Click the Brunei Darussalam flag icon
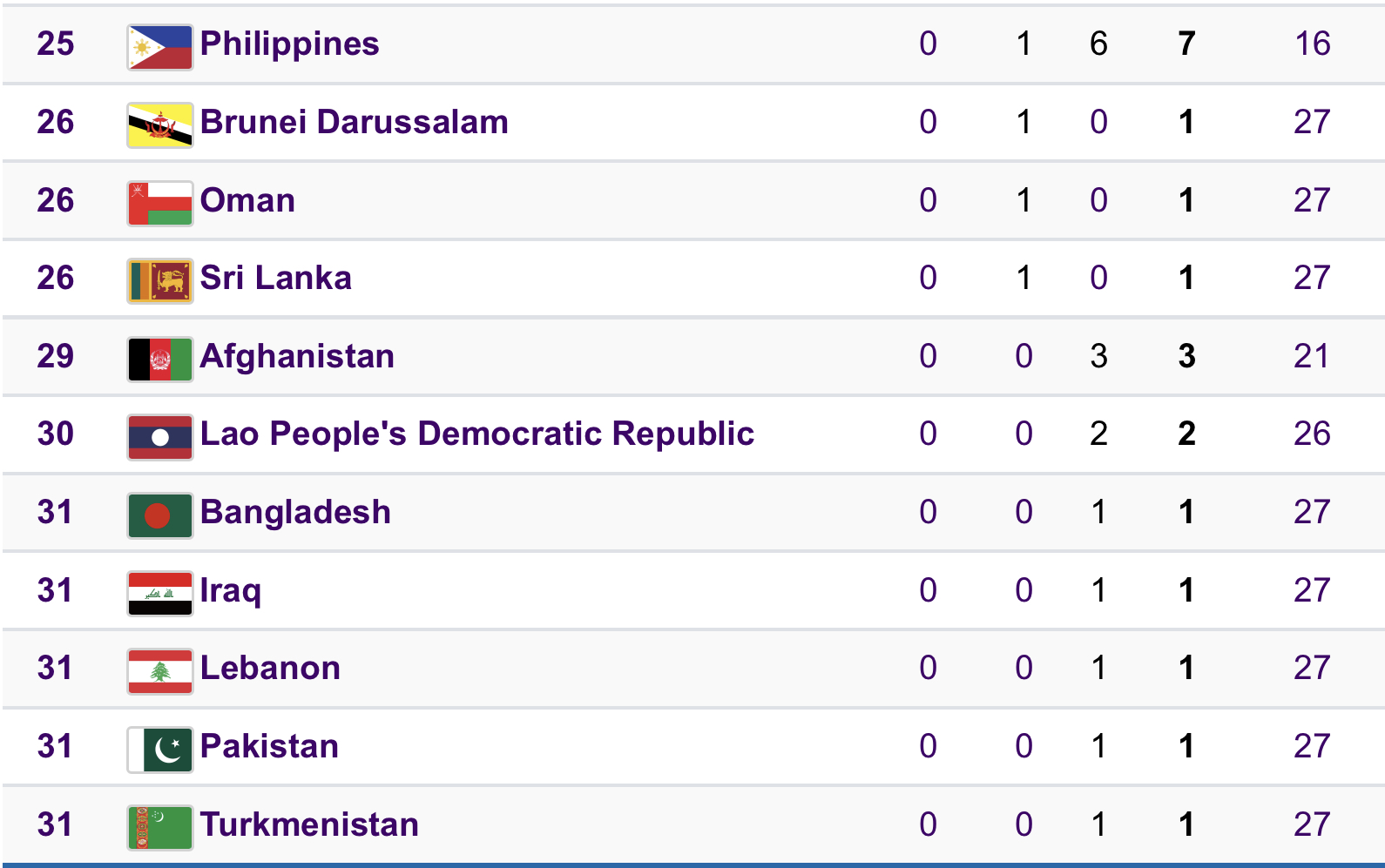 click(159, 125)
